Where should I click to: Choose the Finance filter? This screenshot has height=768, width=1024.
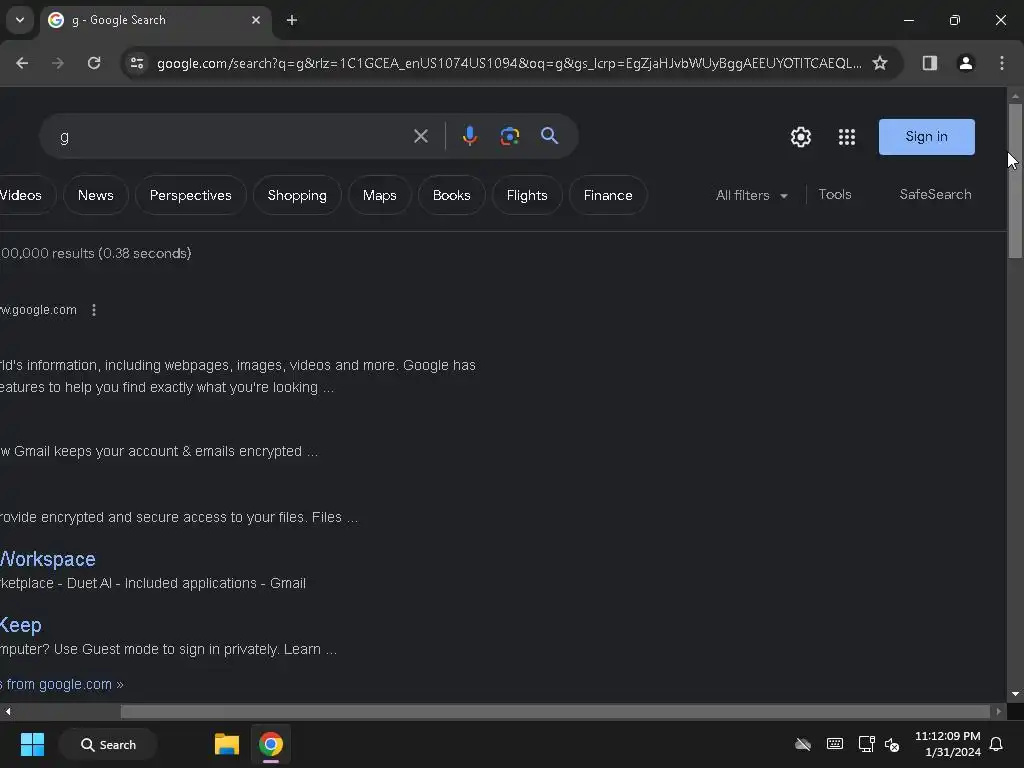click(608, 195)
